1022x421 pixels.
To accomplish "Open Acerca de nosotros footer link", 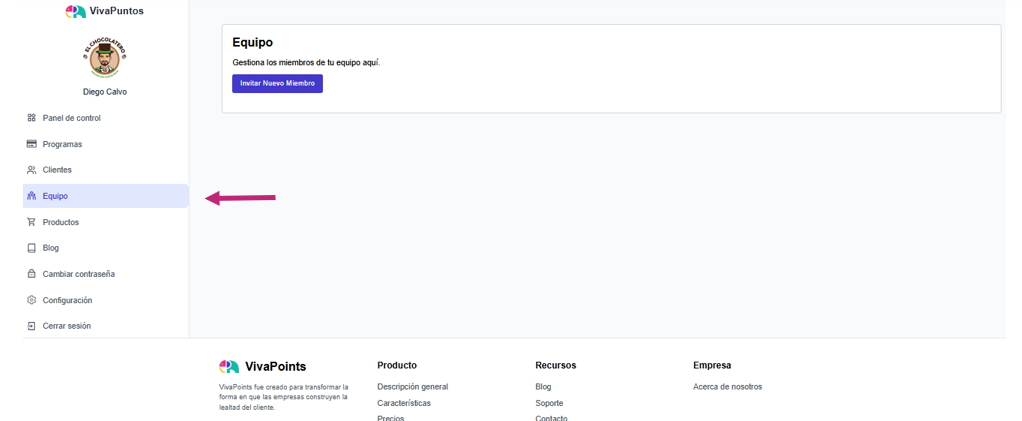I will pyautogui.click(x=727, y=386).
